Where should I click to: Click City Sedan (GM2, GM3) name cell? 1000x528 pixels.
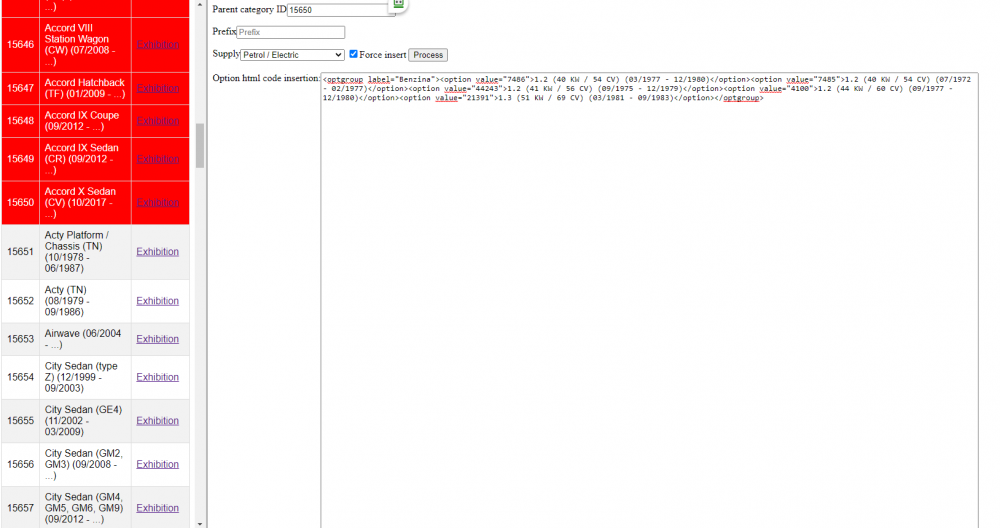click(85, 464)
